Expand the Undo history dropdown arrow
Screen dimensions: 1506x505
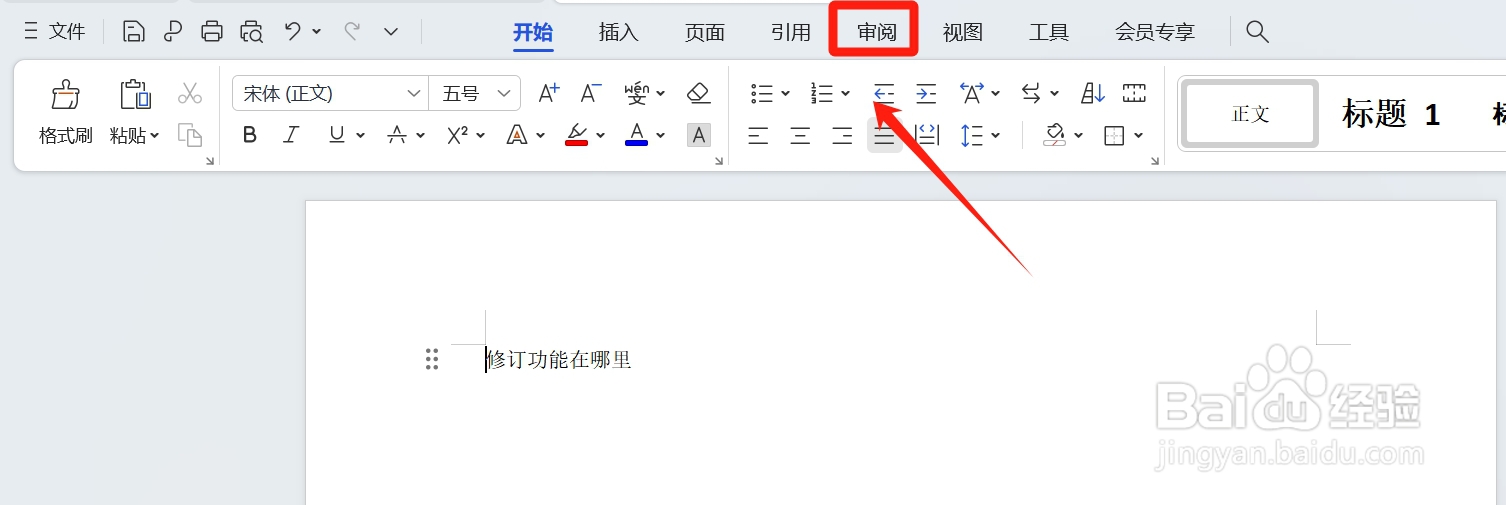point(317,32)
